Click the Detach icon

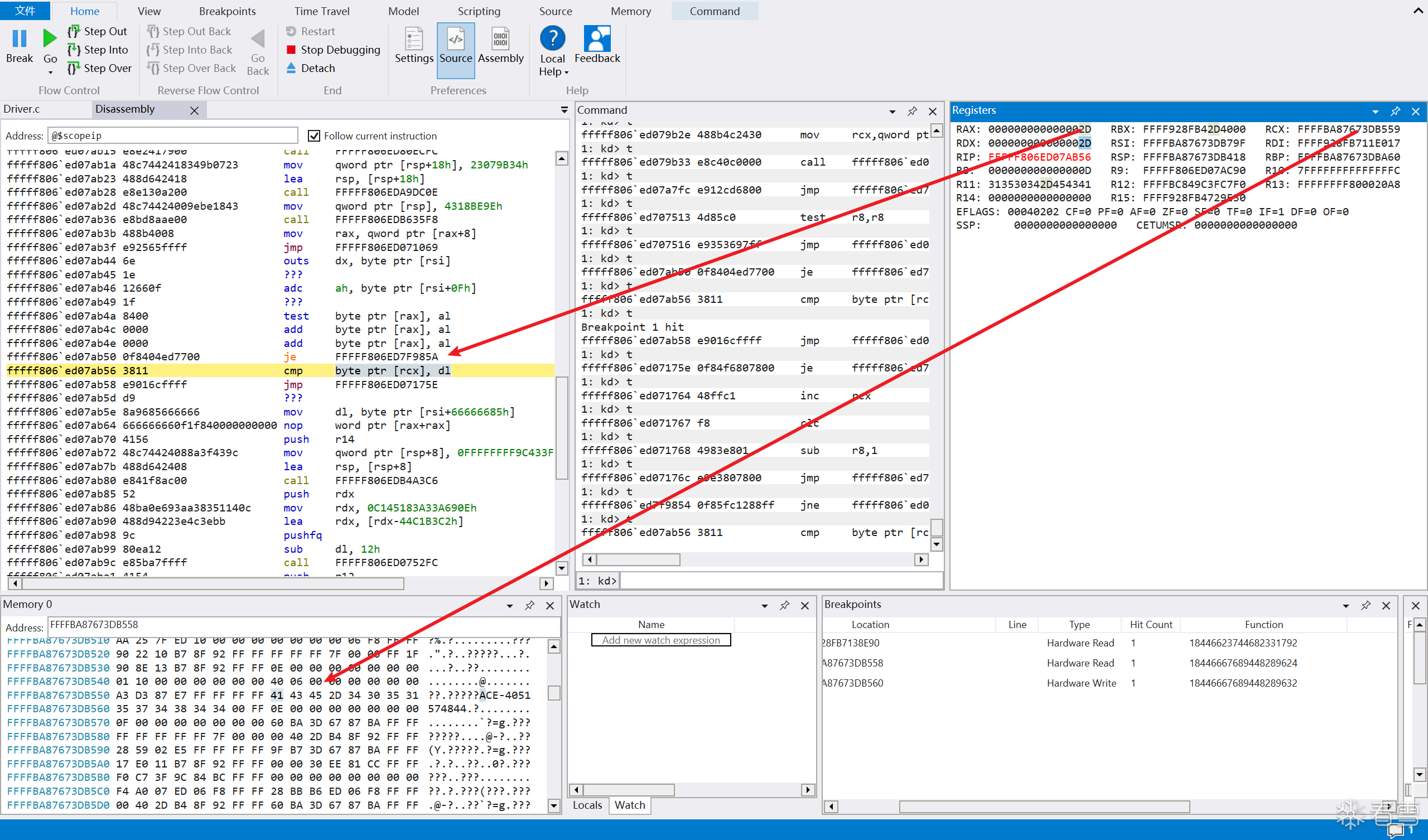point(291,68)
